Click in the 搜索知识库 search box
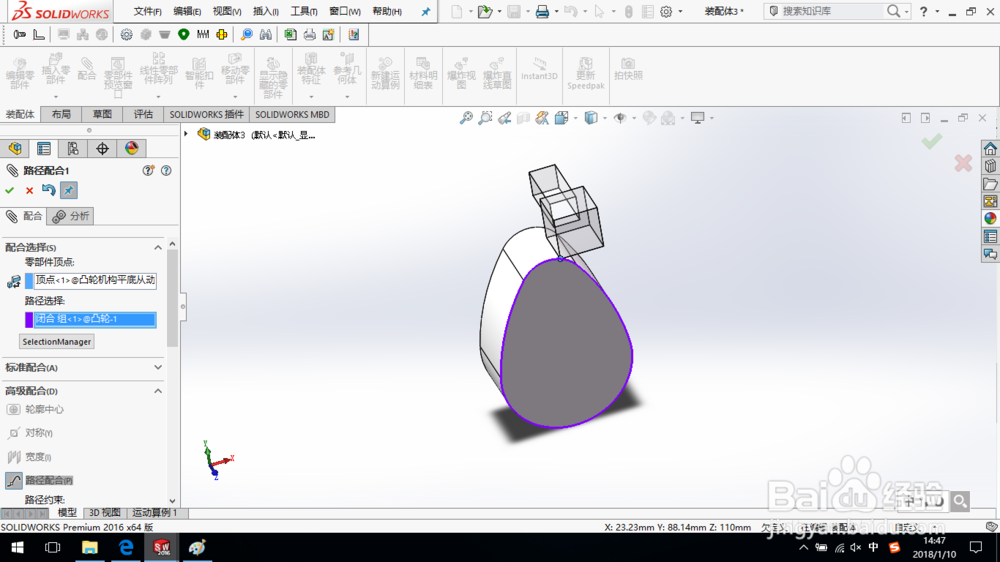This screenshot has height=562, width=1000. [x=832, y=11]
